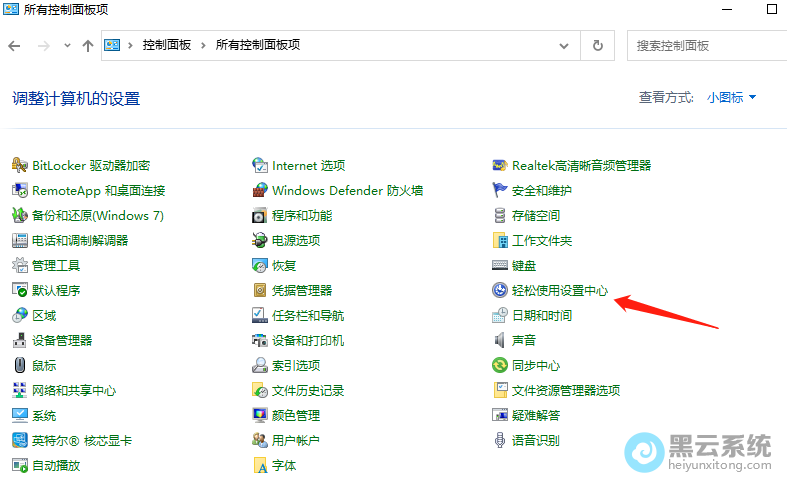This screenshot has width=787, height=477.
Task: Click the 字体 icon
Action: [259, 465]
